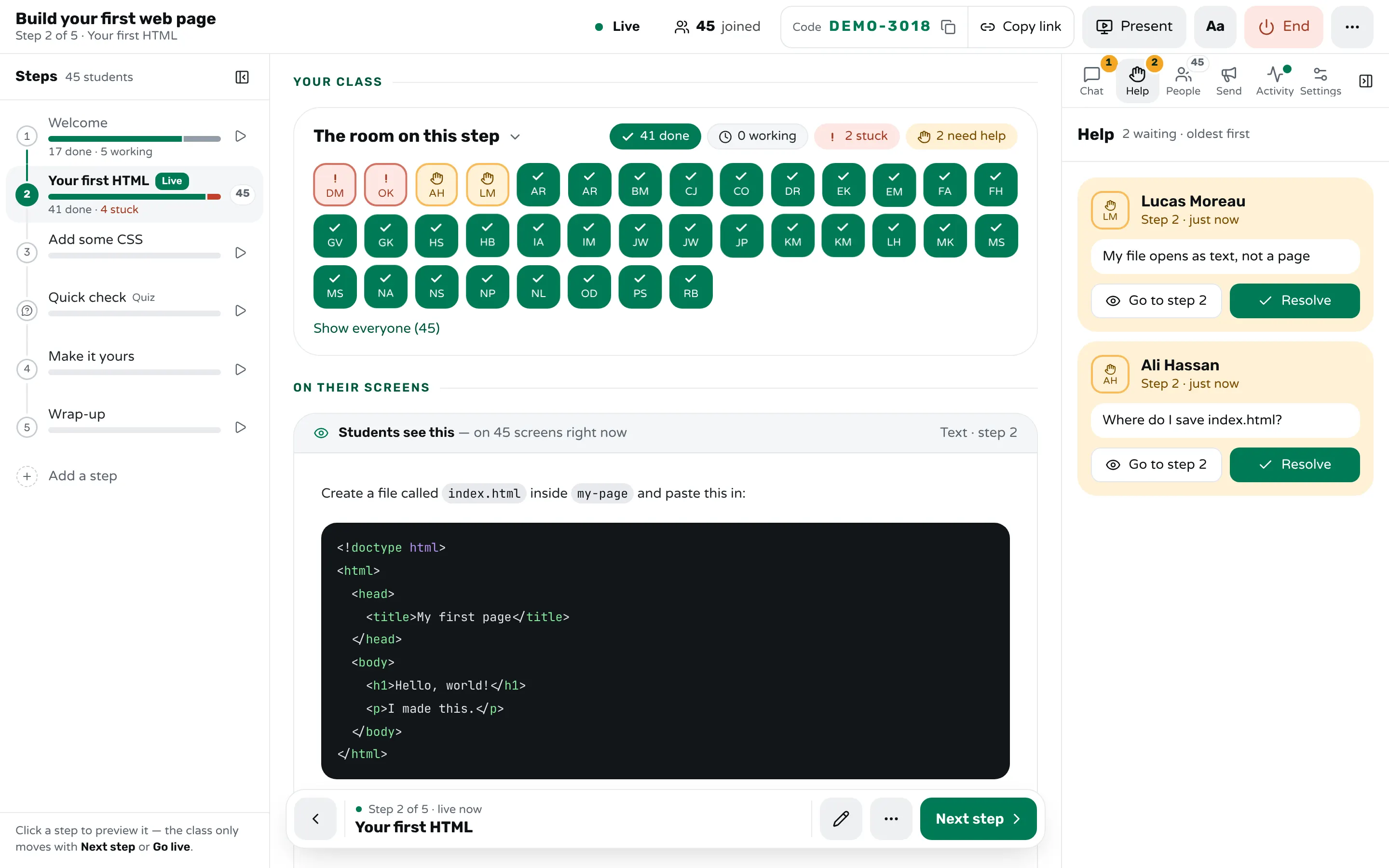Open the People tab
This screenshot has height=868, width=1389.
pos(1183,81)
